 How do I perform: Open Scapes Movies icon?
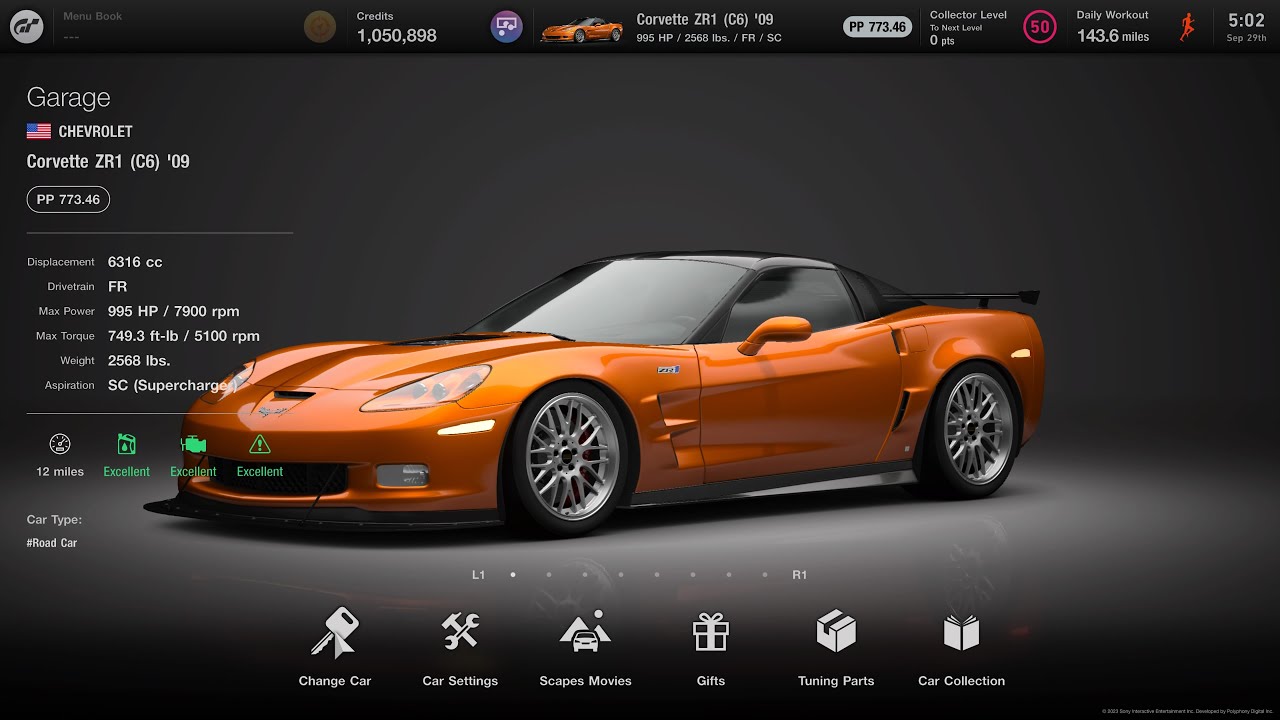tap(585, 631)
